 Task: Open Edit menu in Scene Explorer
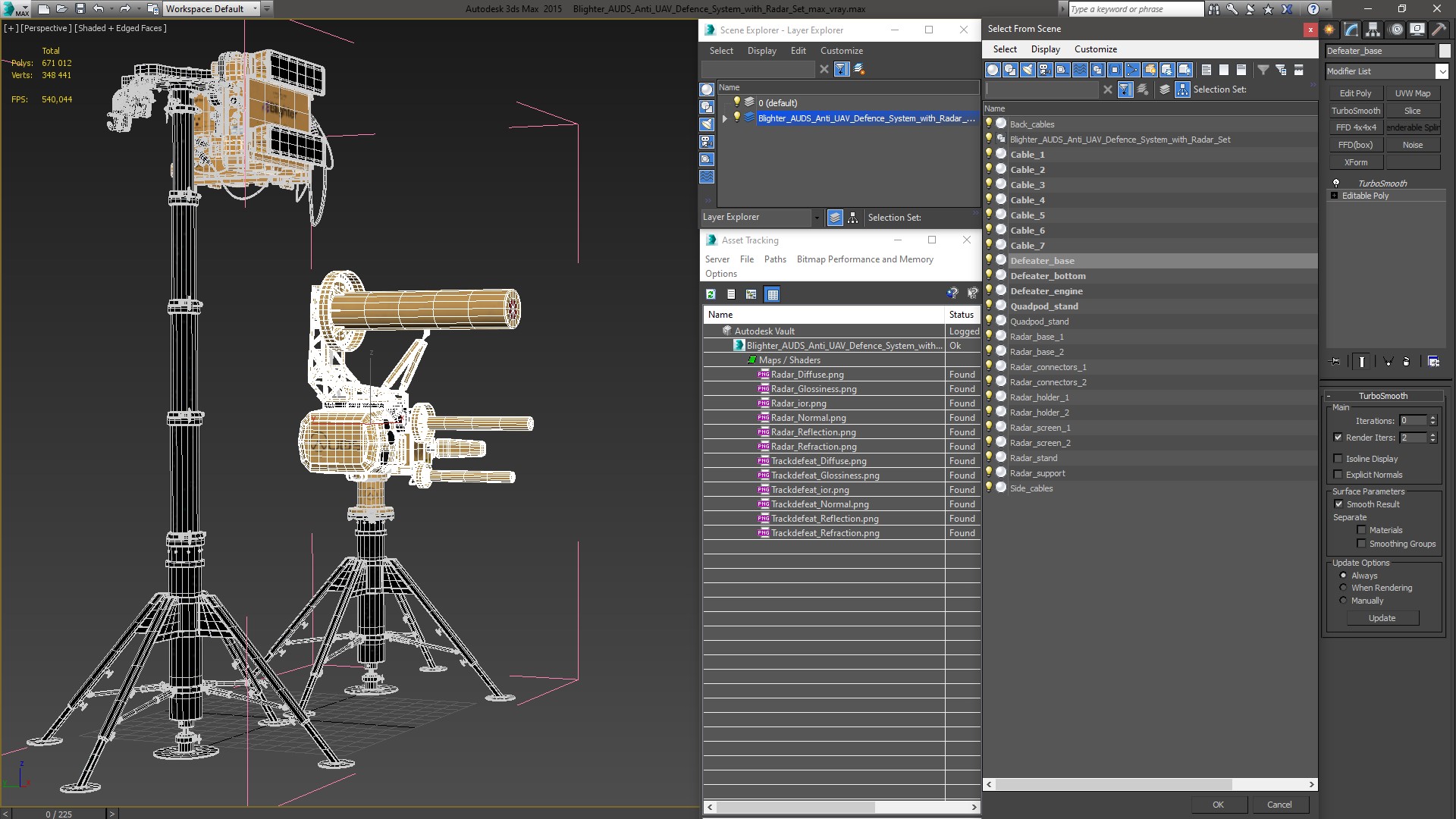798,51
